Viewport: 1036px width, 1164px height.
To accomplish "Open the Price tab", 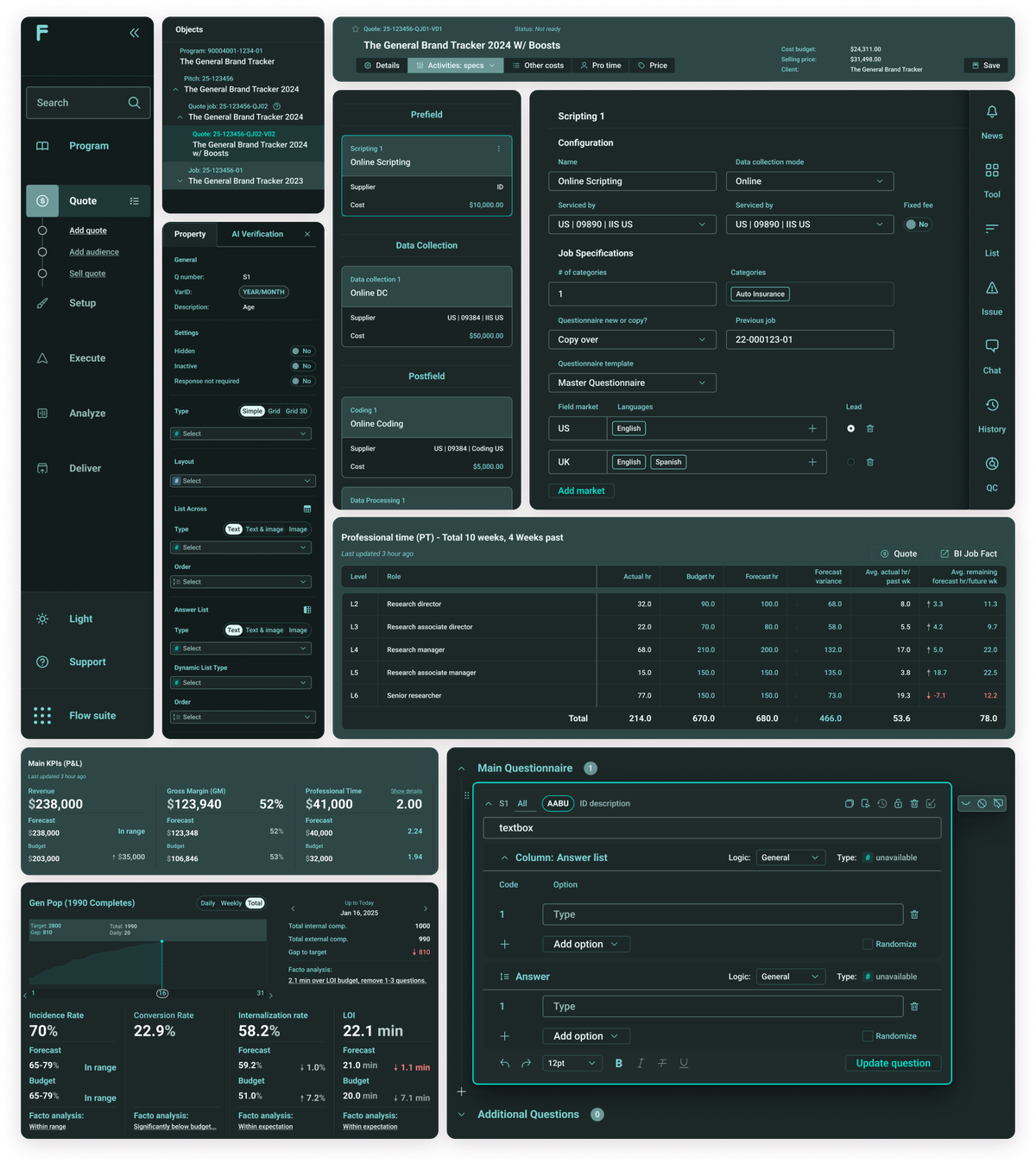I will [653, 66].
